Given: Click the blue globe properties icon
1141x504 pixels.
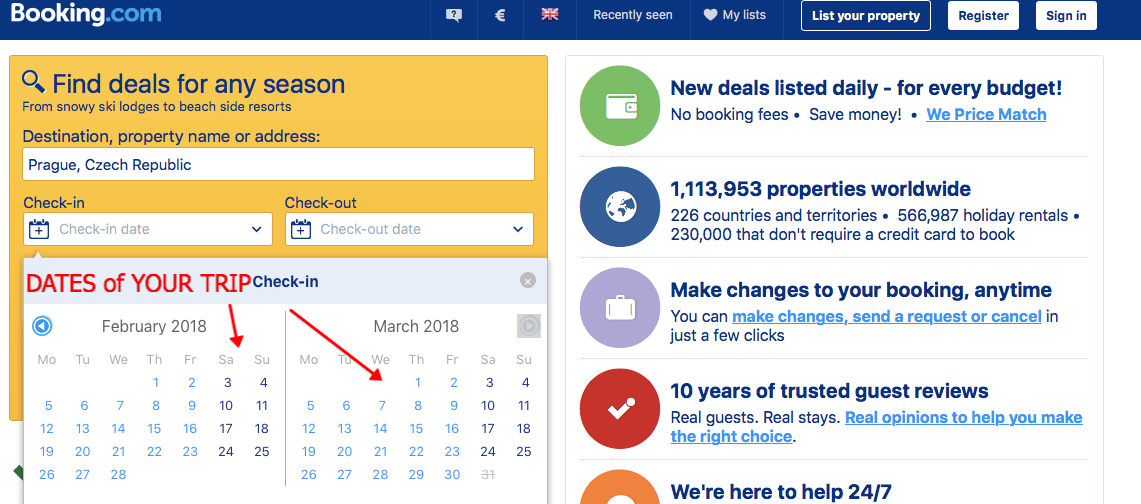Looking at the screenshot, I should point(621,207).
